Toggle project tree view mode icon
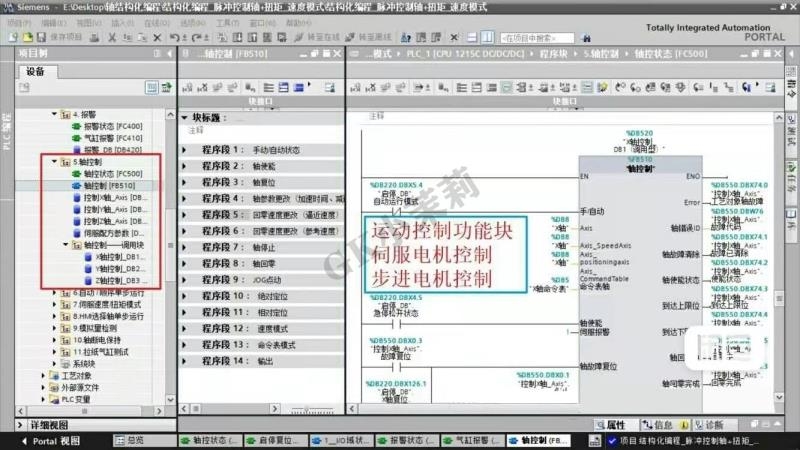 click(x=152, y=88)
